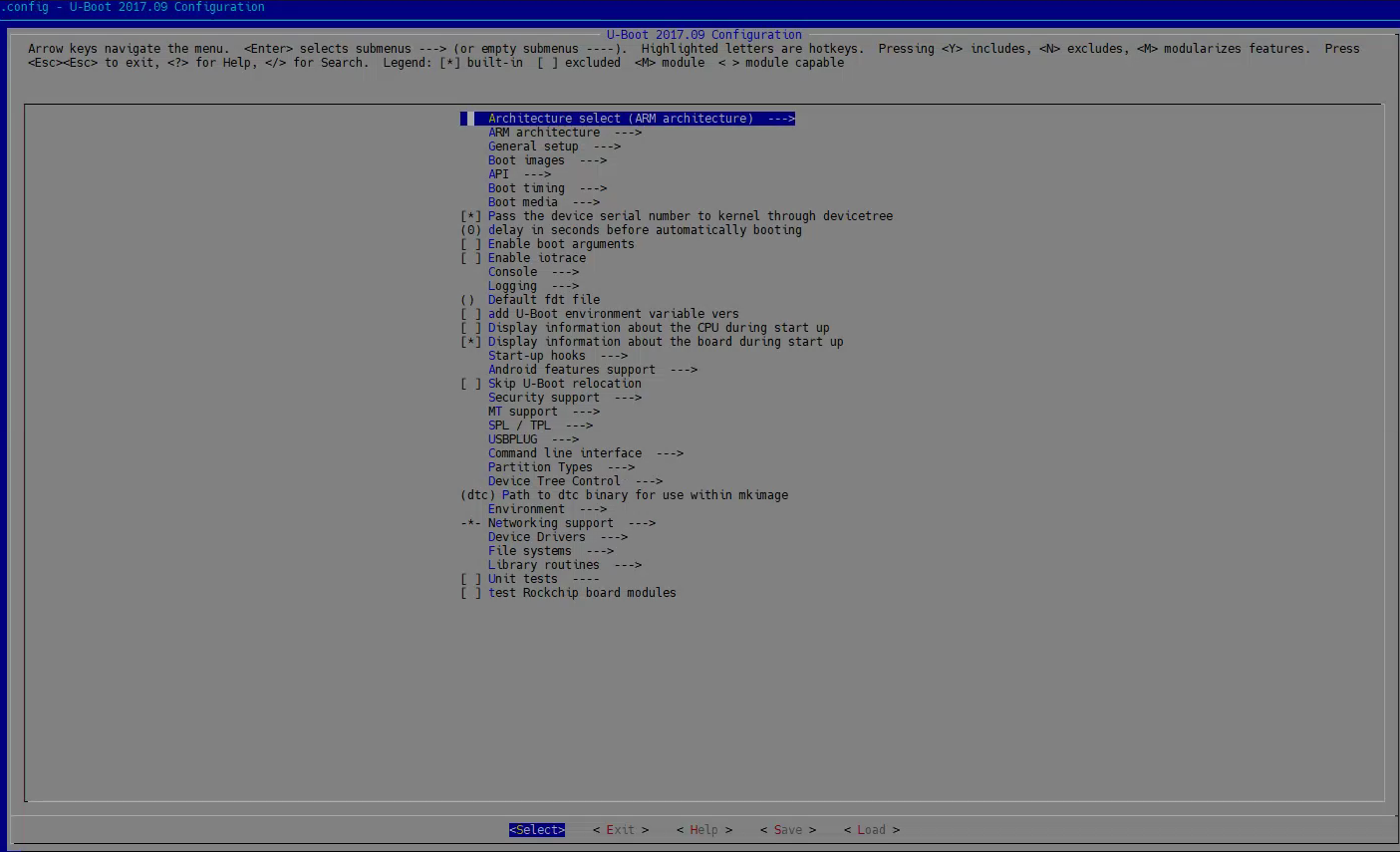Open the Device Tree Control submenu
Screen dimensions: 1400x852
click(x=575, y=481)
